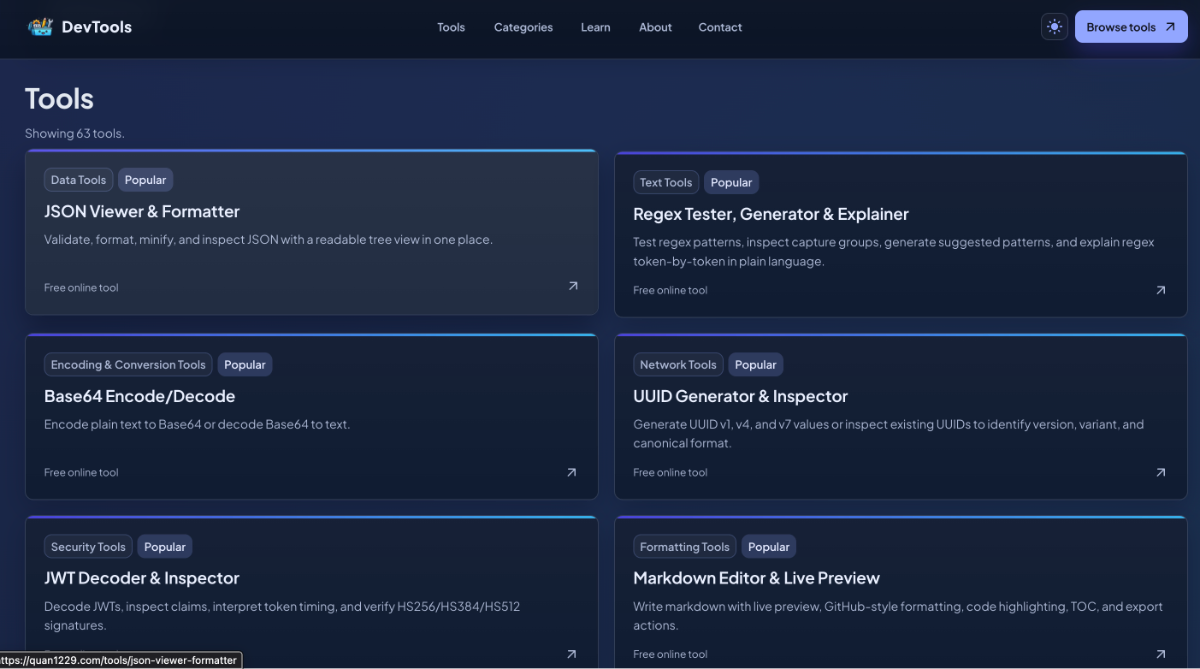Click the Text Tools category tag
This screenshot has height=669, width=1200.
(x=666, y=182)
